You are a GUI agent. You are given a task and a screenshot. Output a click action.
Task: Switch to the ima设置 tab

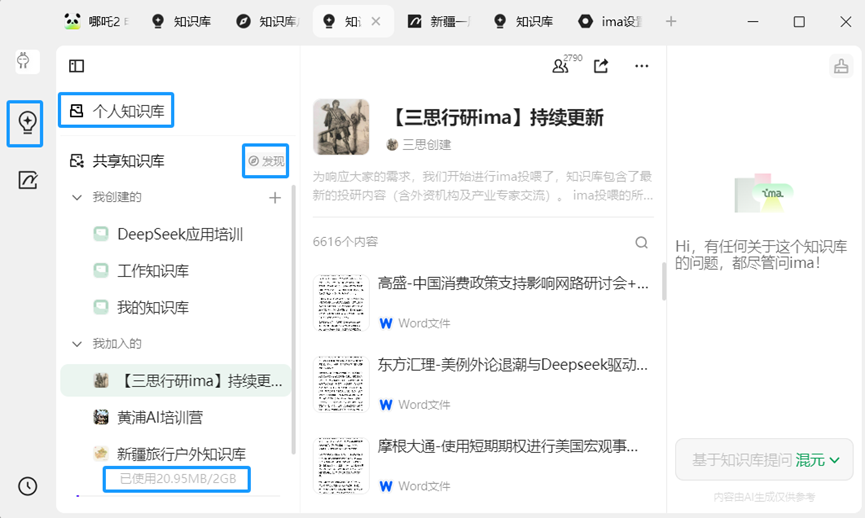(611, 22)
